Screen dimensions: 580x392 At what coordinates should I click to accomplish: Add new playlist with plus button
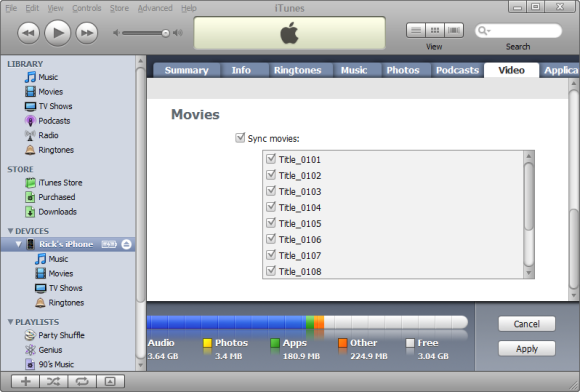[x=26, y=381]
